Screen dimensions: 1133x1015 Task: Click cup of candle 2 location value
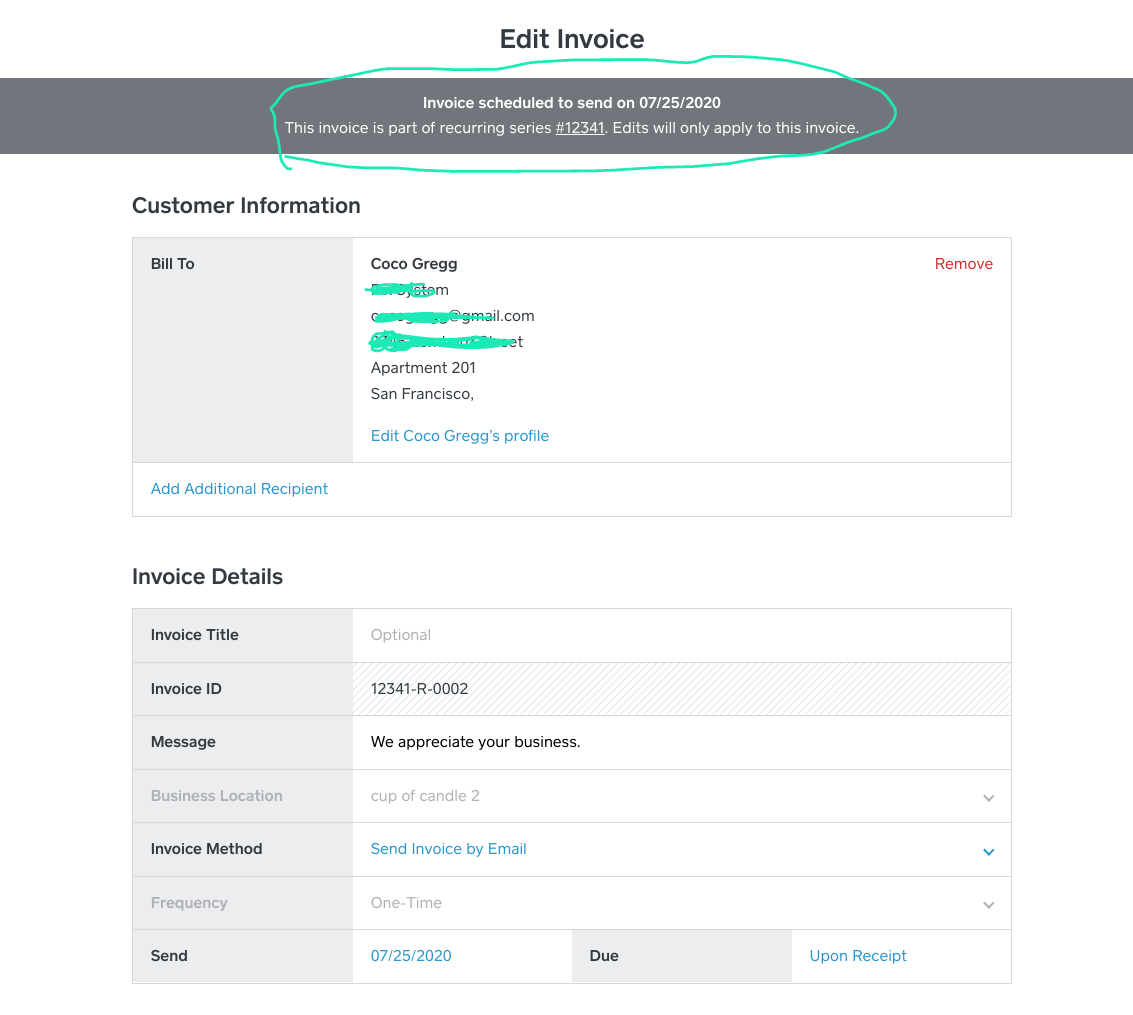[425, 796]
